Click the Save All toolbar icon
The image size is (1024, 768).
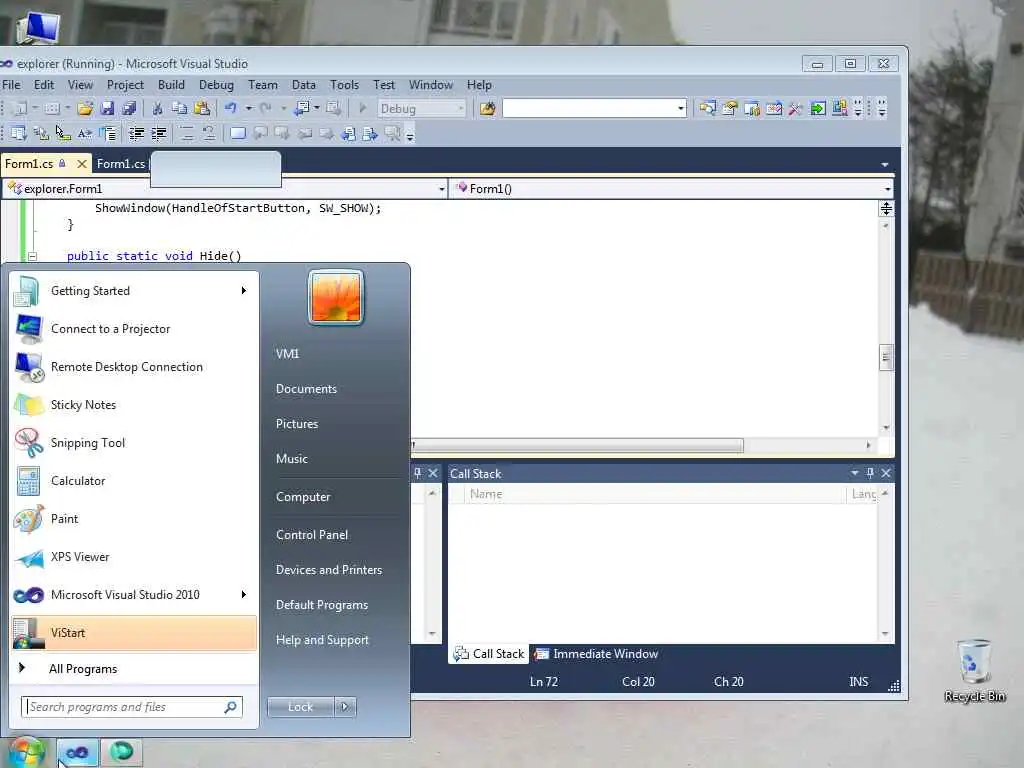point(129,108)
